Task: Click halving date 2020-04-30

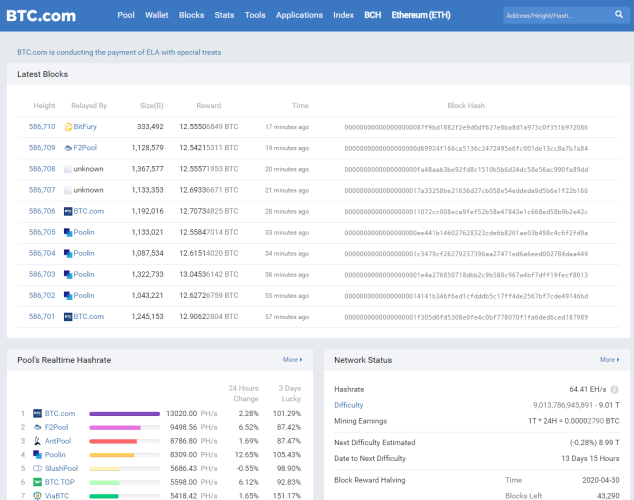Action: tap(600, 480)
